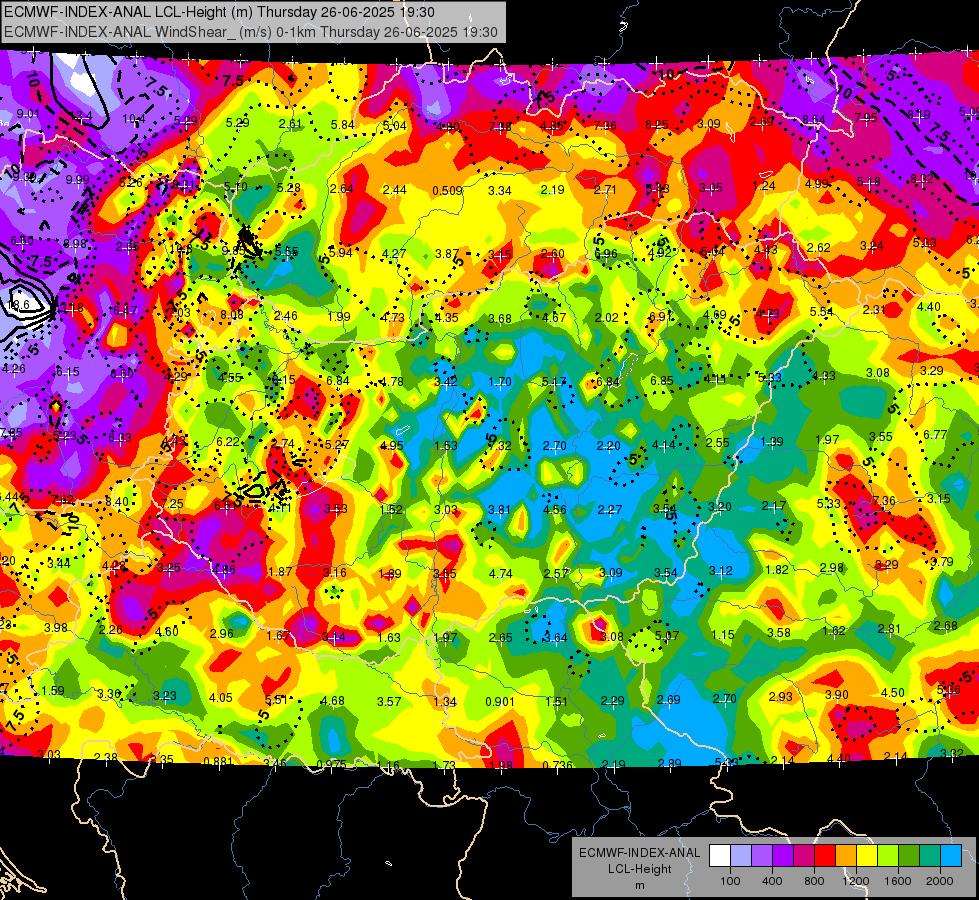
Task: Click the shear value 2.02
Action: pyautogui.click(x=606, y=317)
